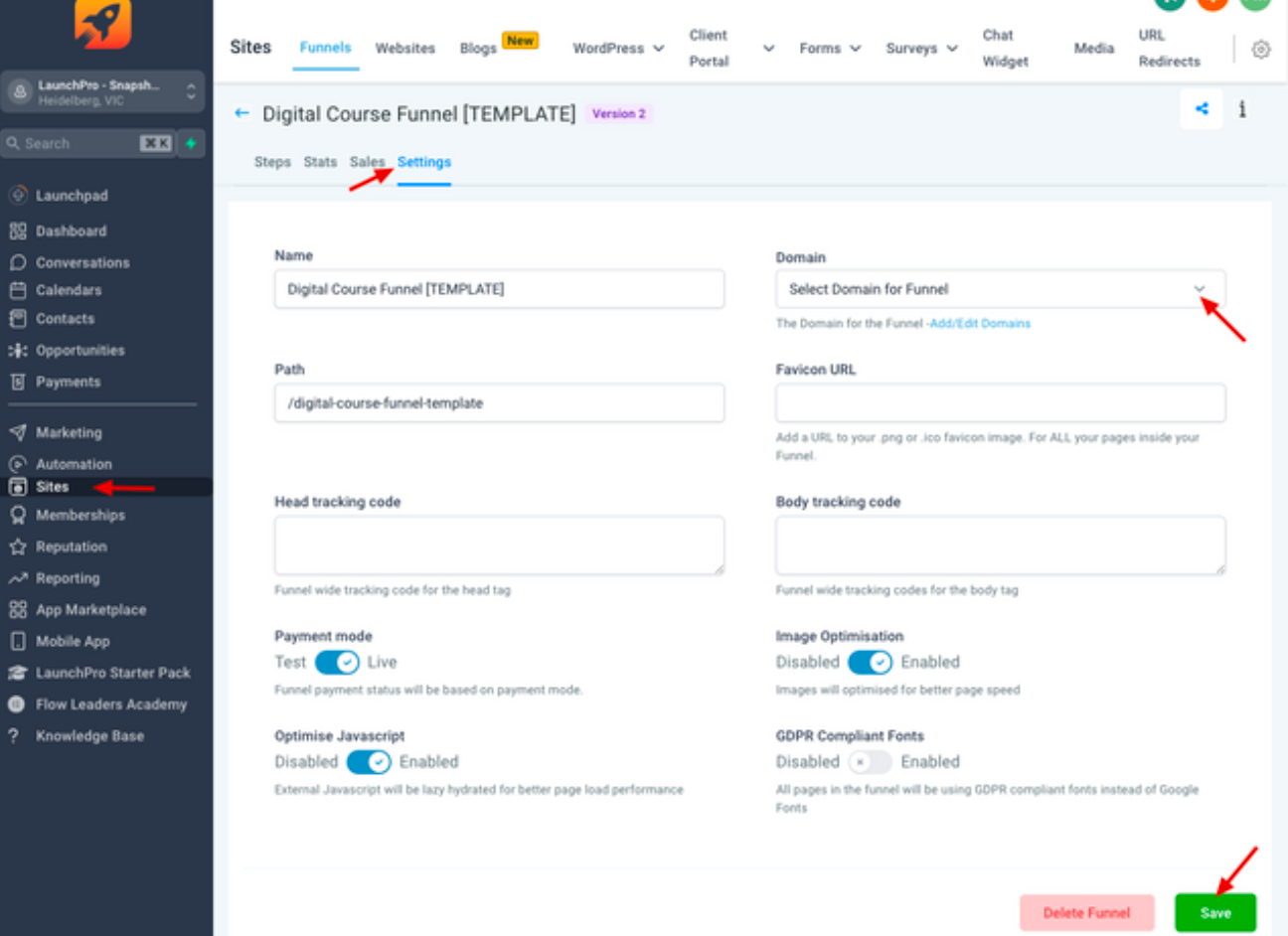Go back using the left arrow
The height and width of the screenshot is (936, 1288).
(x=241, y=113)
